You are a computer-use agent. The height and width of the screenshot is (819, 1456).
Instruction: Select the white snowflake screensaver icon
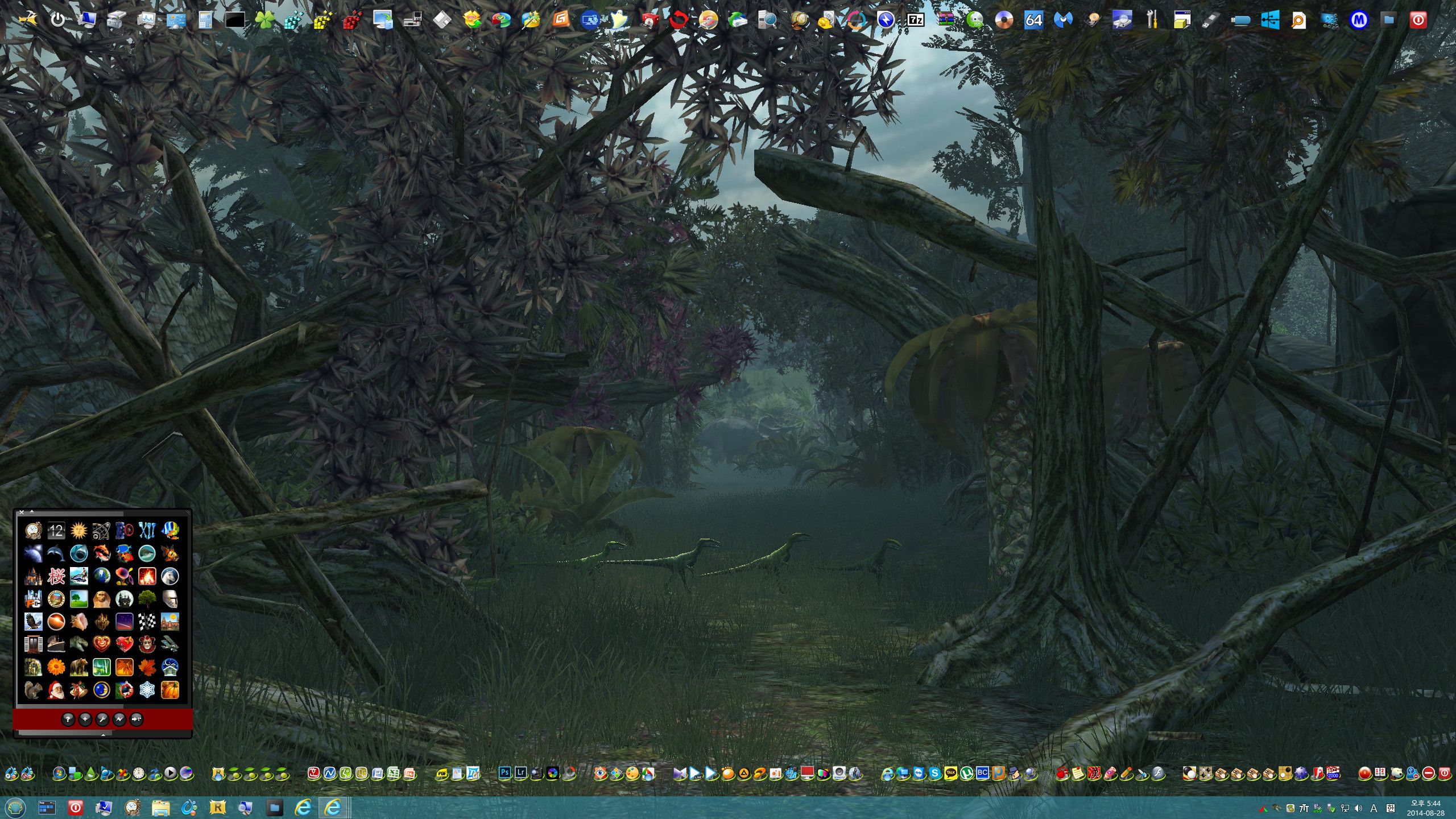[x=147, y=690]
